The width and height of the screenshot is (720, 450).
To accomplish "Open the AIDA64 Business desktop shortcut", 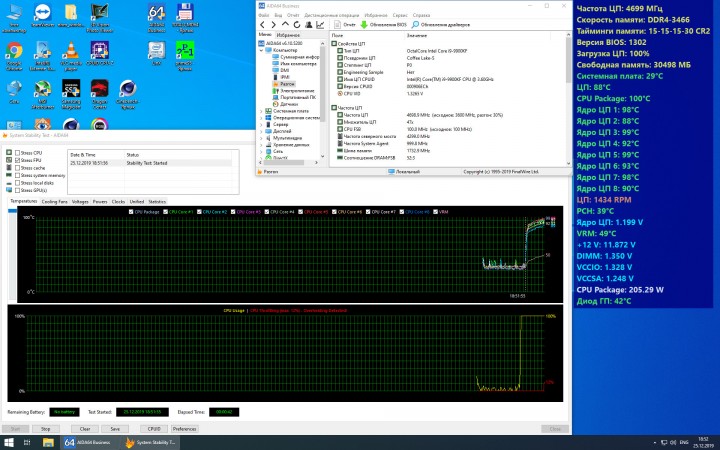I will [157, 18].
